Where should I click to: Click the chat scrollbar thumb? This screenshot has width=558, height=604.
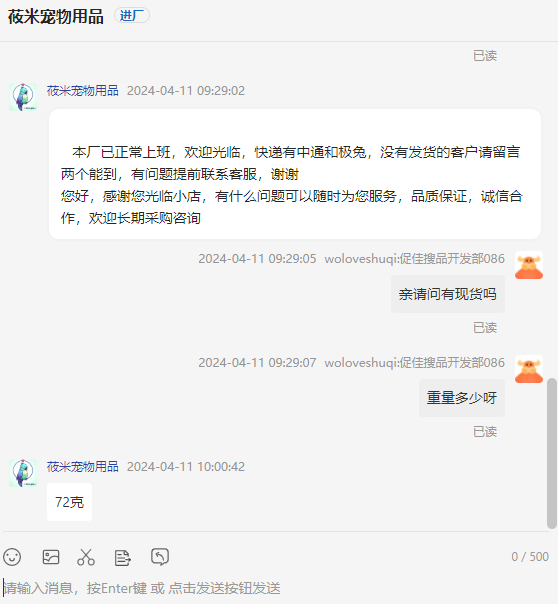pos(551,453)
